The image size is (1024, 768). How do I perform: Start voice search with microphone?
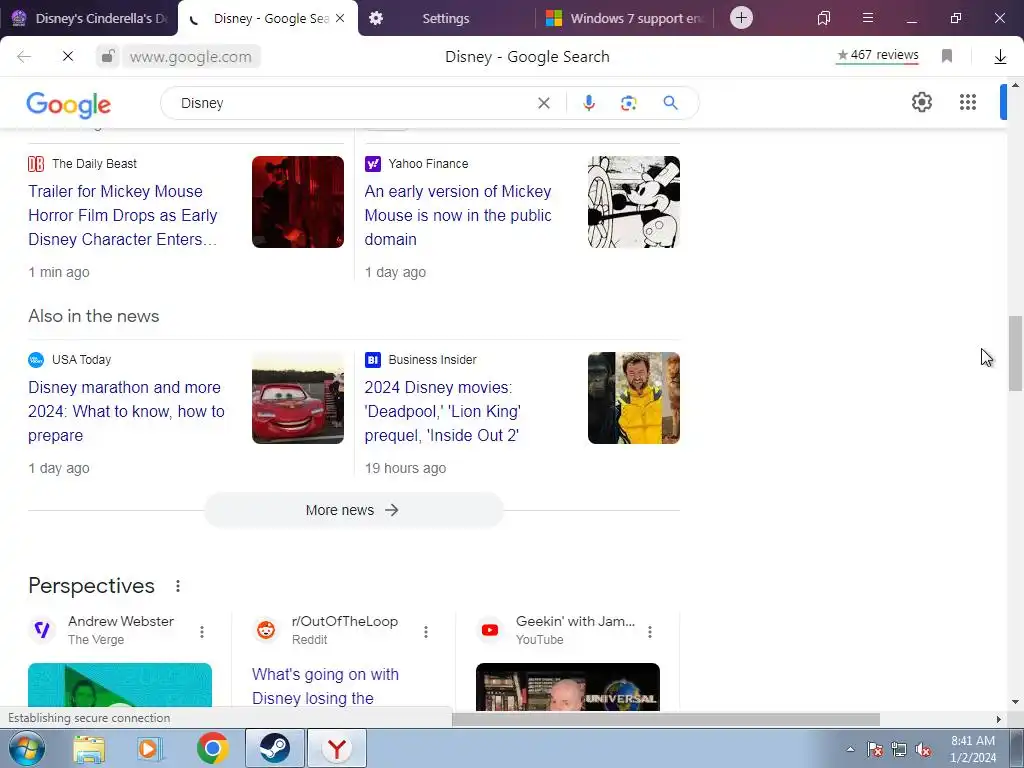[588, 103]
